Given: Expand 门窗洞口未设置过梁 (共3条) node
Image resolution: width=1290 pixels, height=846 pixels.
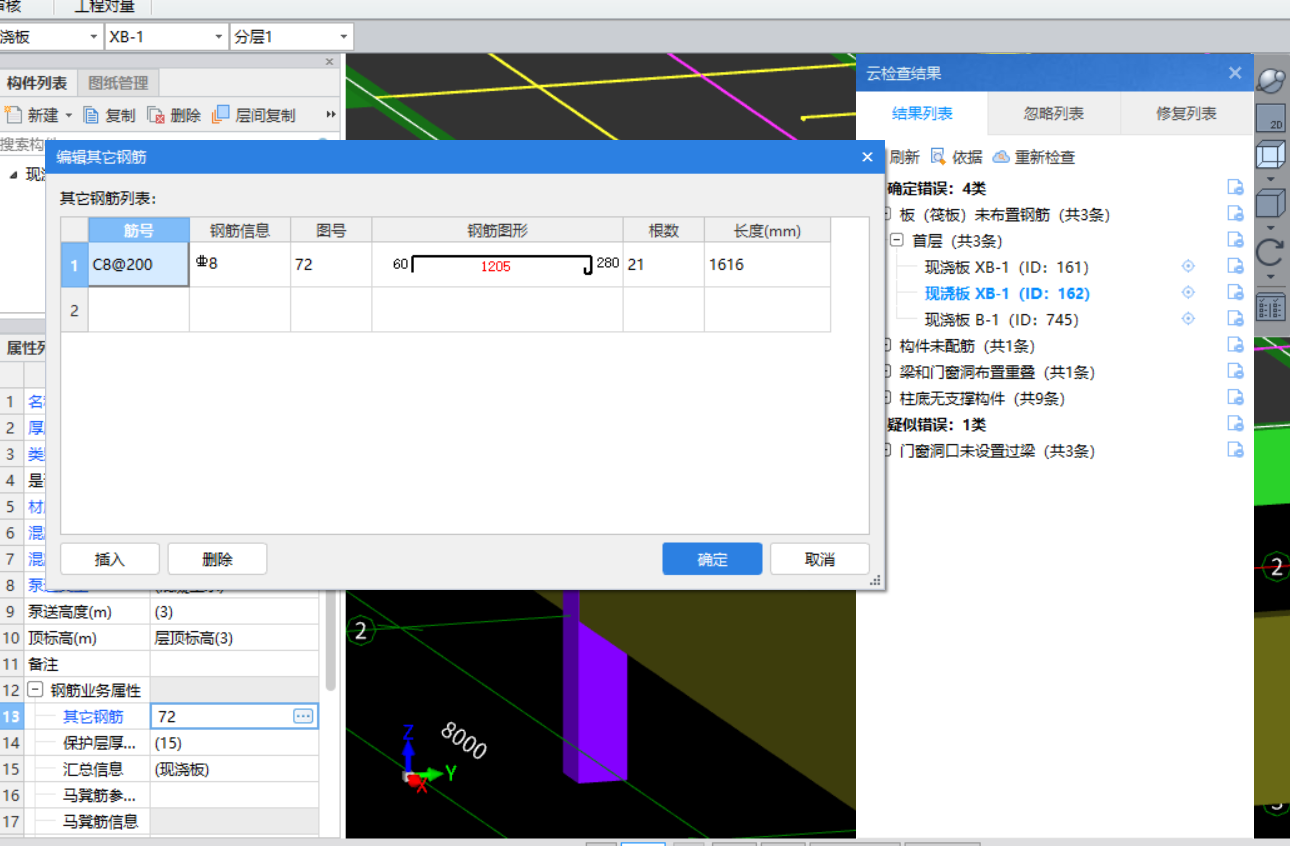Looking at the screenshot, I should pos(886,450).
